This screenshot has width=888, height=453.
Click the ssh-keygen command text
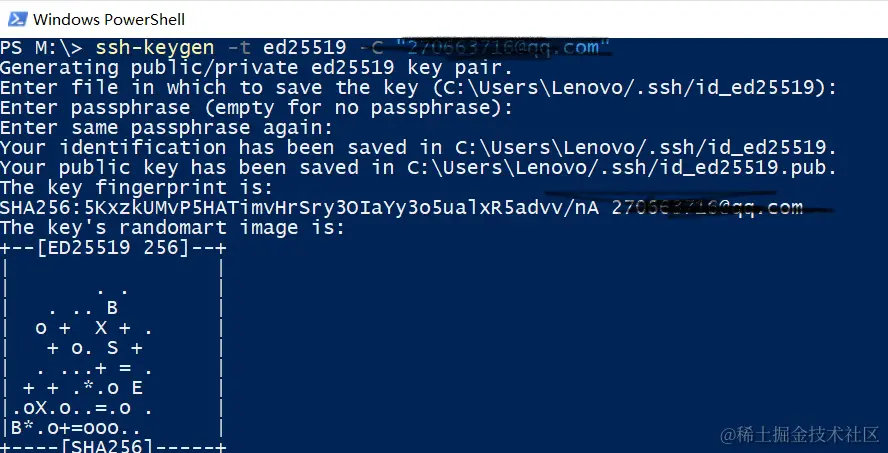155,48
